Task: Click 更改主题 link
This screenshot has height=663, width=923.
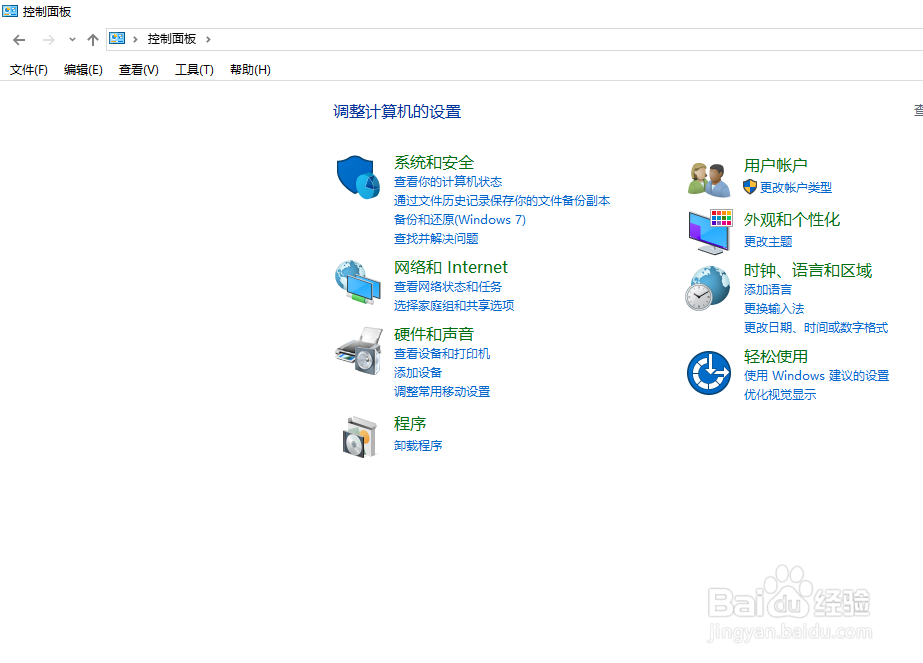Action: click(768, 241)
